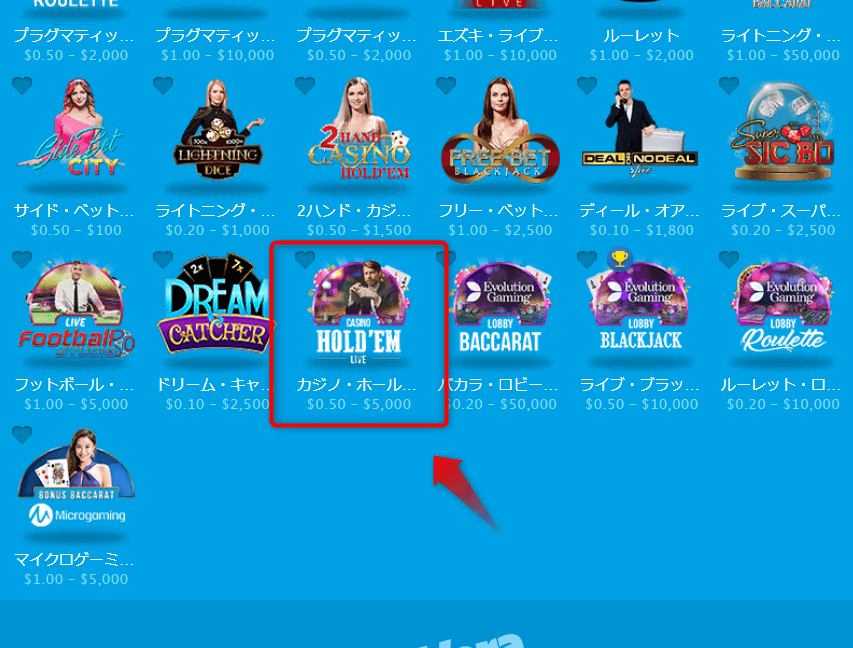Favorite the Side Bet City game

pyautogui.click(x=22, y=85)
